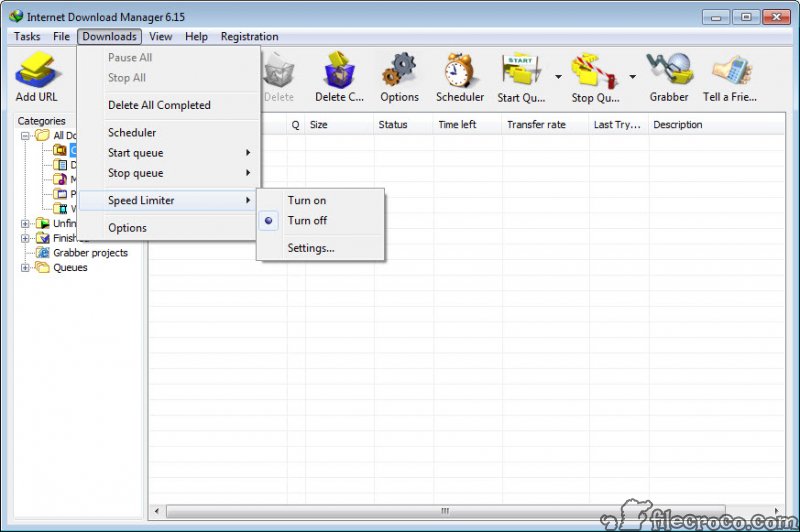Select Turn on speed limiter option

pyautogui.click(x=320, y=200)
